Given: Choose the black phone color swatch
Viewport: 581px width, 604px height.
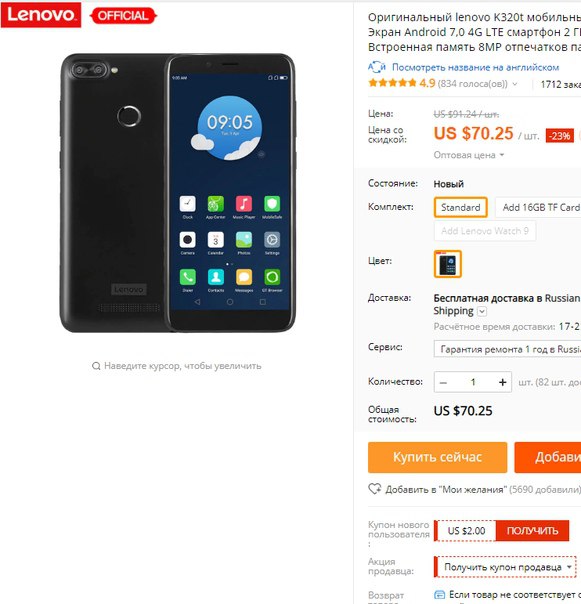Looking at the screenshot, I should [x=448, y=264].
